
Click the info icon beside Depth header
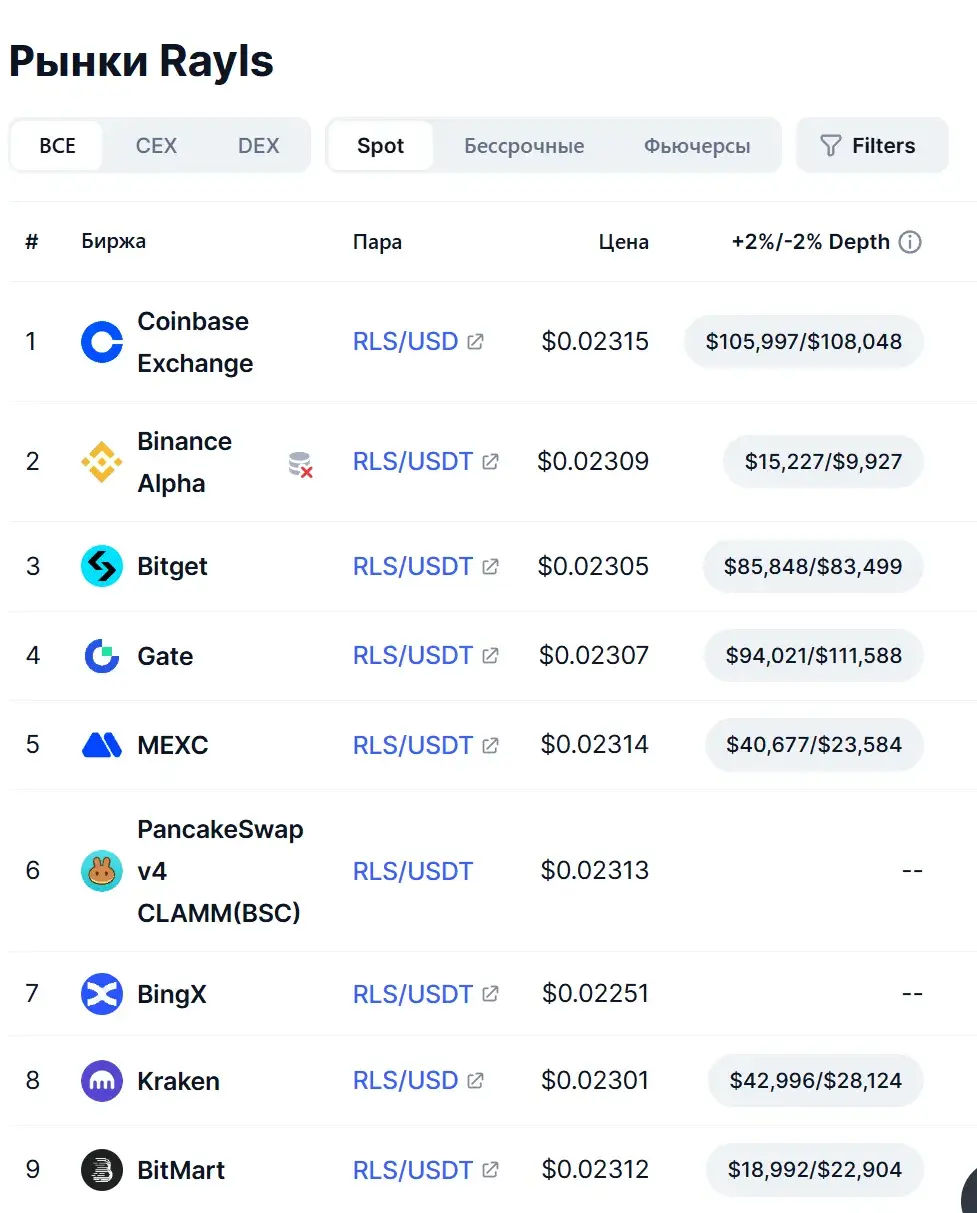pyautogui.click(x=910, y=242)
